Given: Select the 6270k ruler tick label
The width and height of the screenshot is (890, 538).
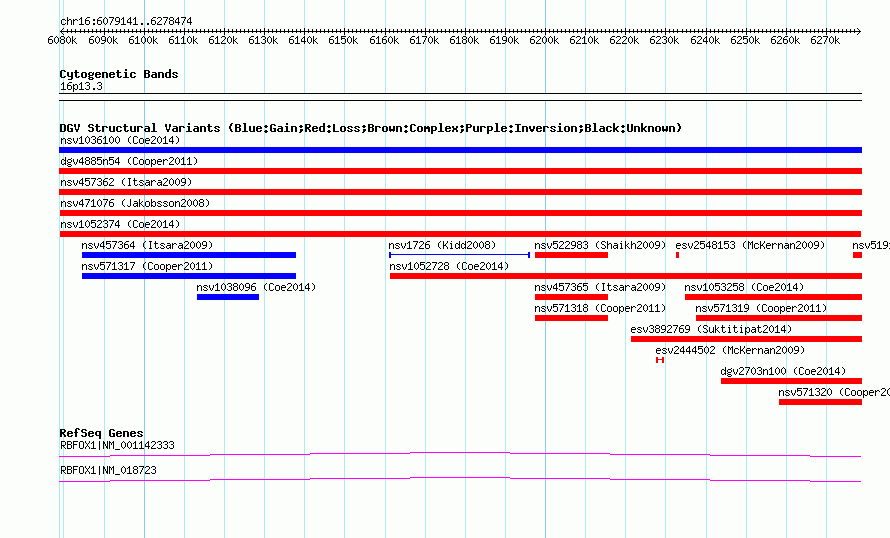Looking at the screenshot, I should coord(825,40).
